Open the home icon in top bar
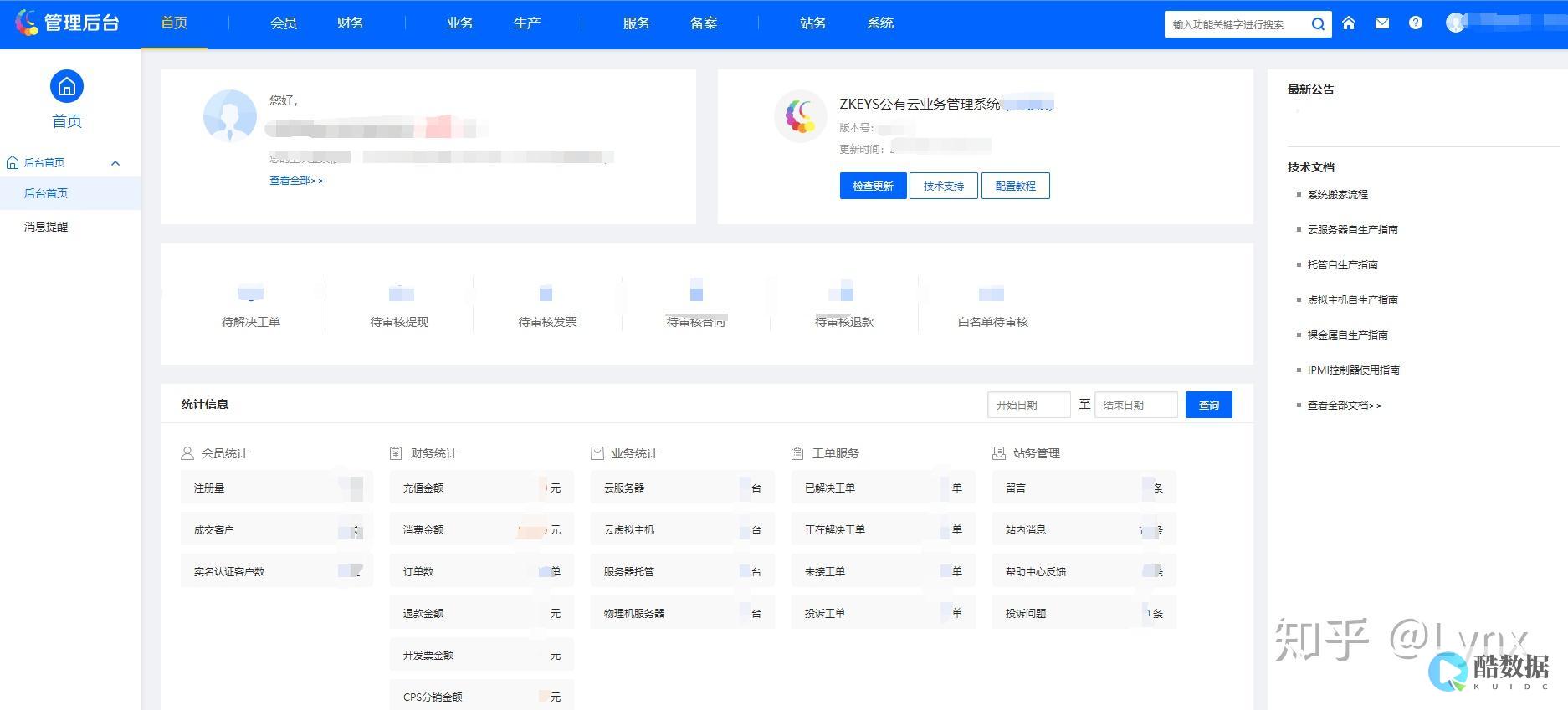 tap(1349, 23)
